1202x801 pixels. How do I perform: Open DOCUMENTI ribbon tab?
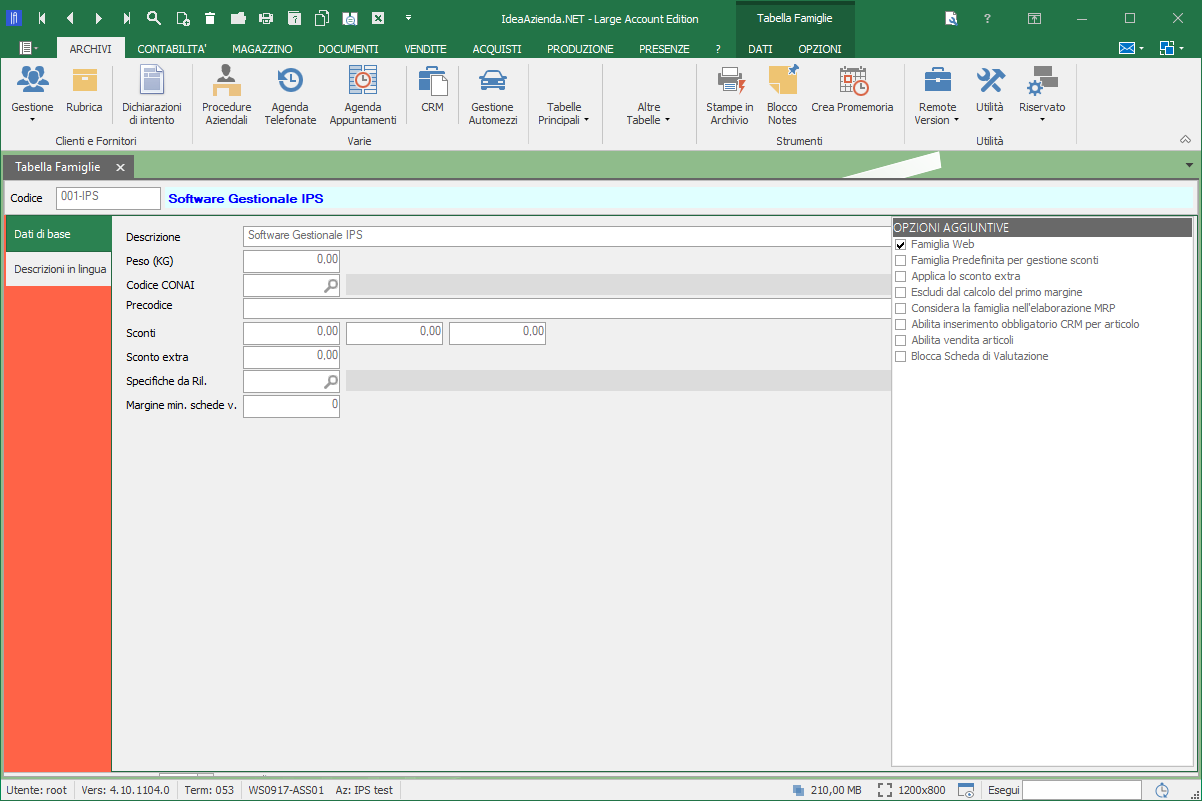pyautogui.click(x=348, y=49)
